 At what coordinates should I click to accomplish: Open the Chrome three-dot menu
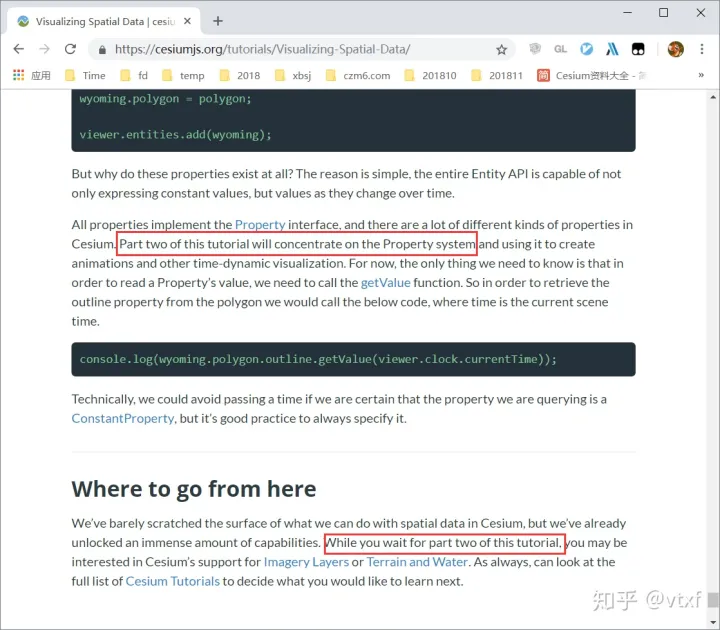pos(702,49)
